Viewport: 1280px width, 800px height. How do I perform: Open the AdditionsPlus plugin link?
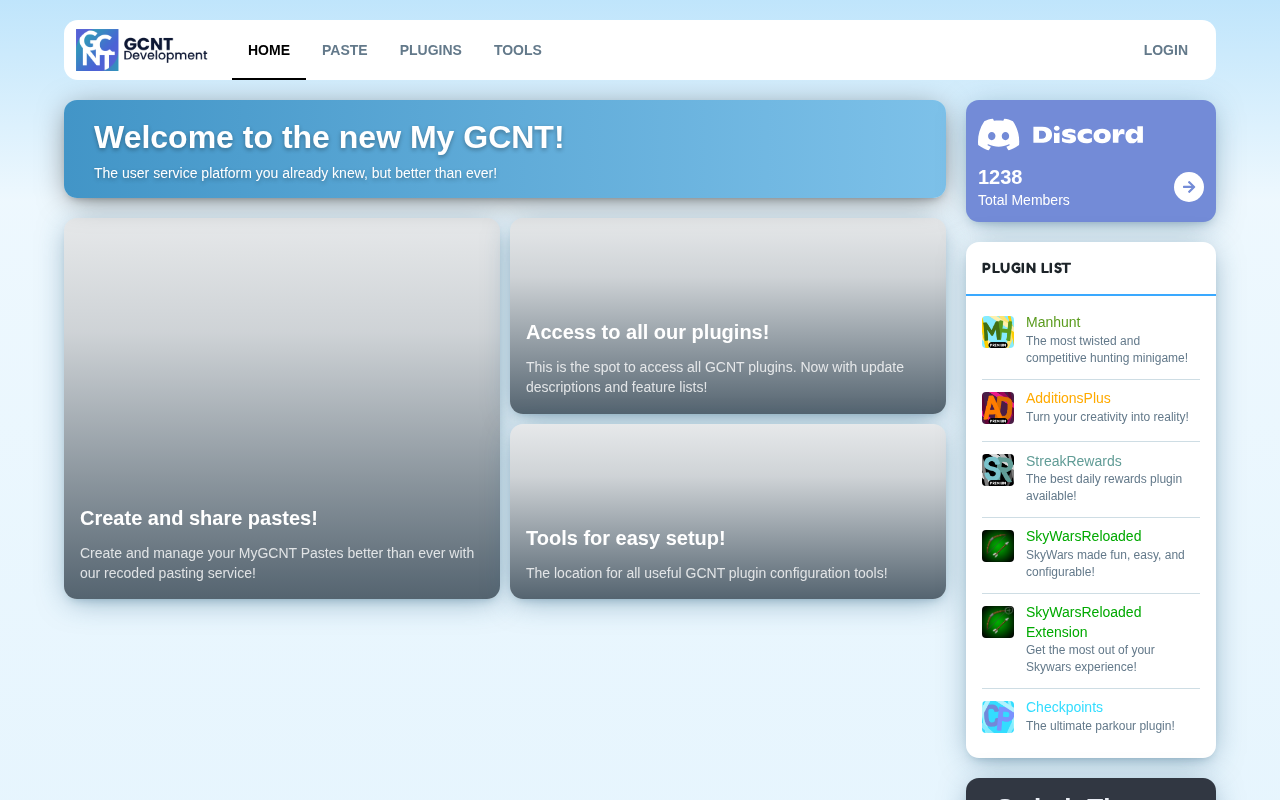1068,398
